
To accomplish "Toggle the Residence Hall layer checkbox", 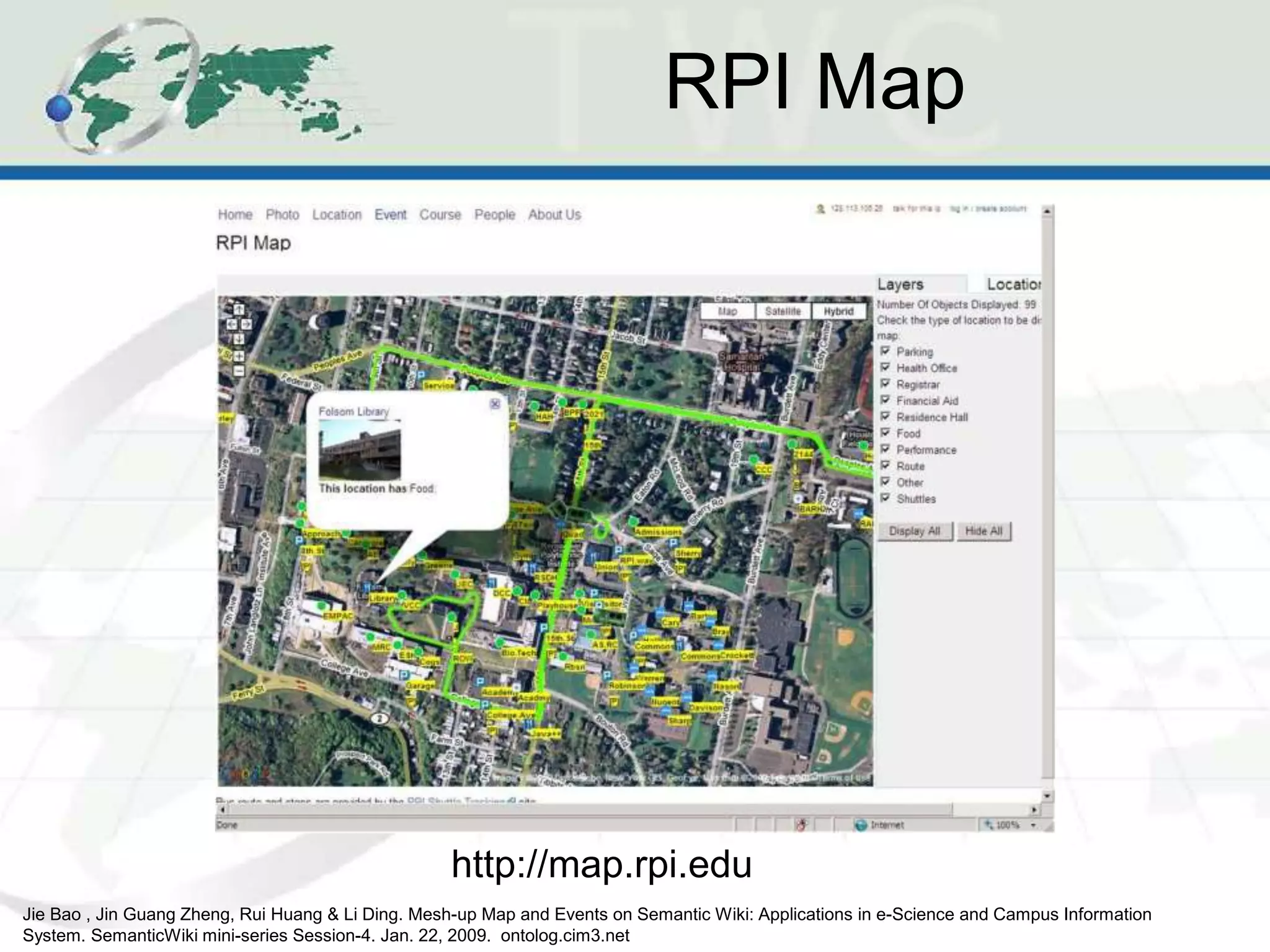I will click(x=885, y=416).
